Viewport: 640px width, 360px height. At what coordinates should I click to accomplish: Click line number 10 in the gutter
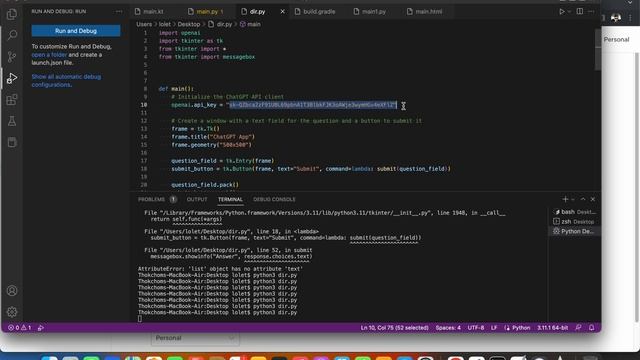(x=144, y=105)
